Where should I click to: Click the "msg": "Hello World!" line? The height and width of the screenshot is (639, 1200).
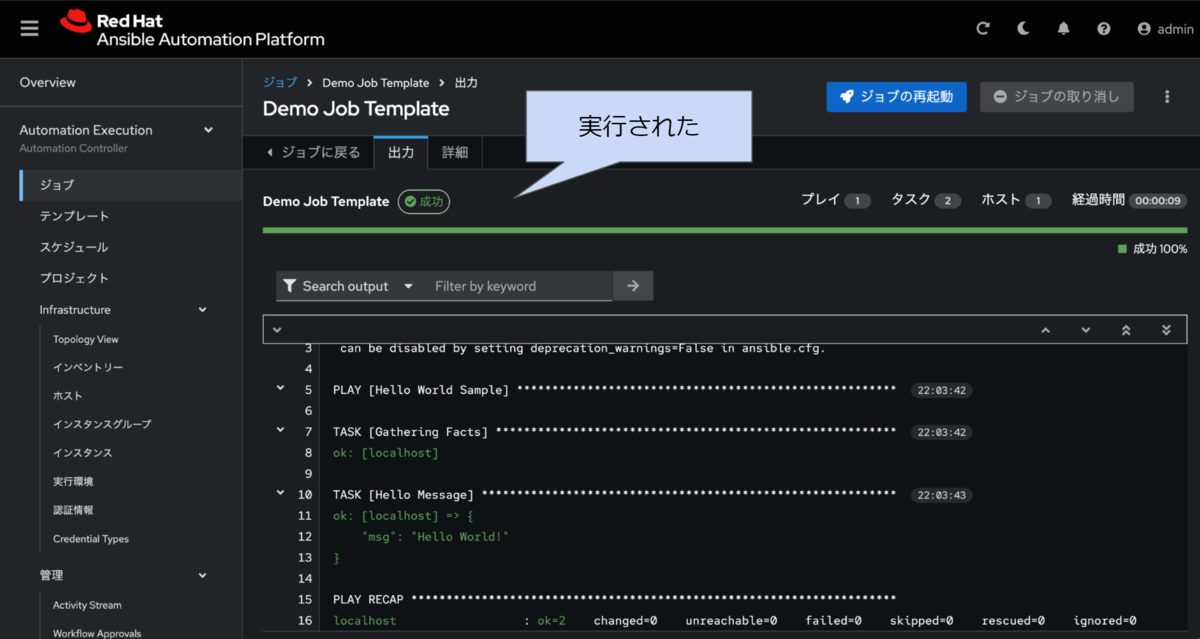[x=435, y=536]
